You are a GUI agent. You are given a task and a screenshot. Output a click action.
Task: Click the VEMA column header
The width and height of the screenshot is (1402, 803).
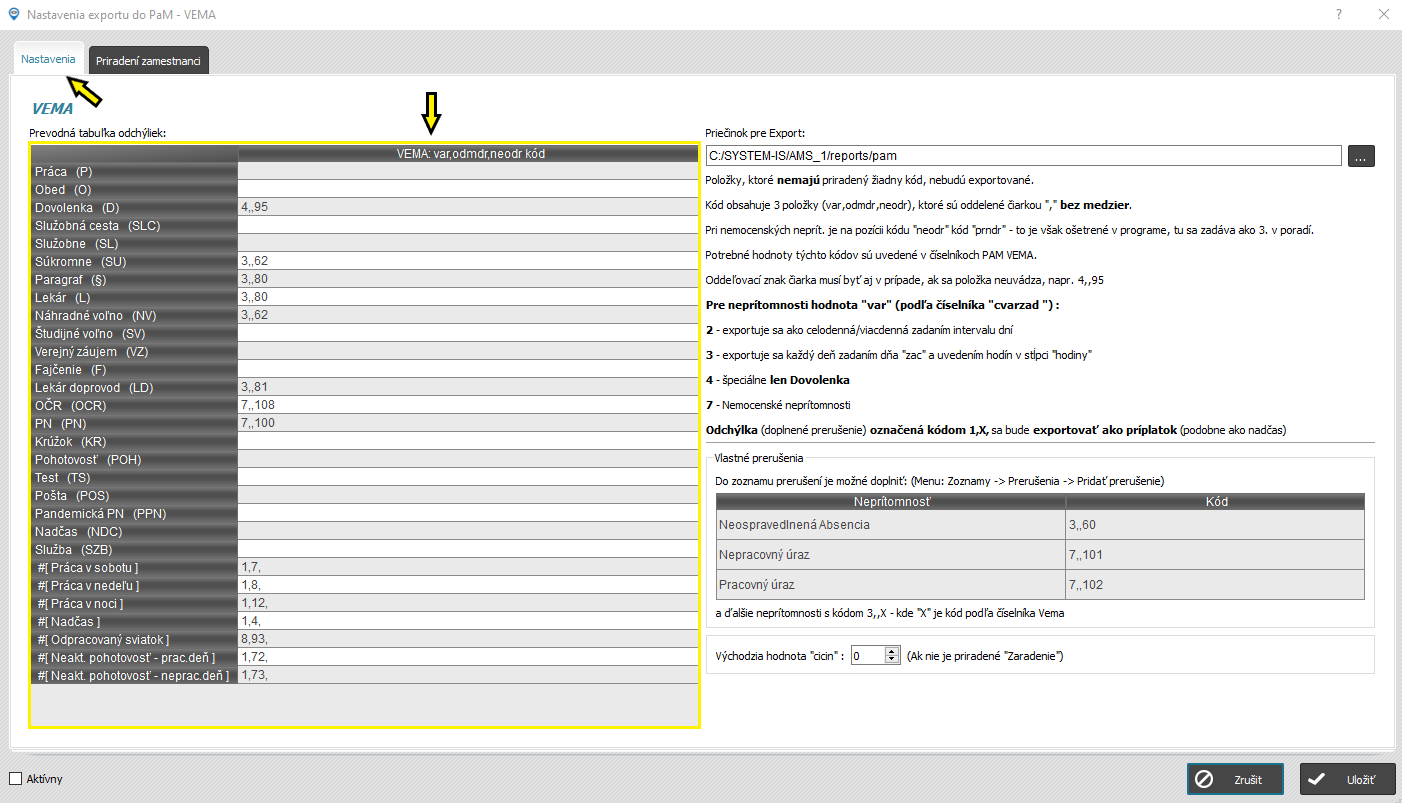coord(468,153)
